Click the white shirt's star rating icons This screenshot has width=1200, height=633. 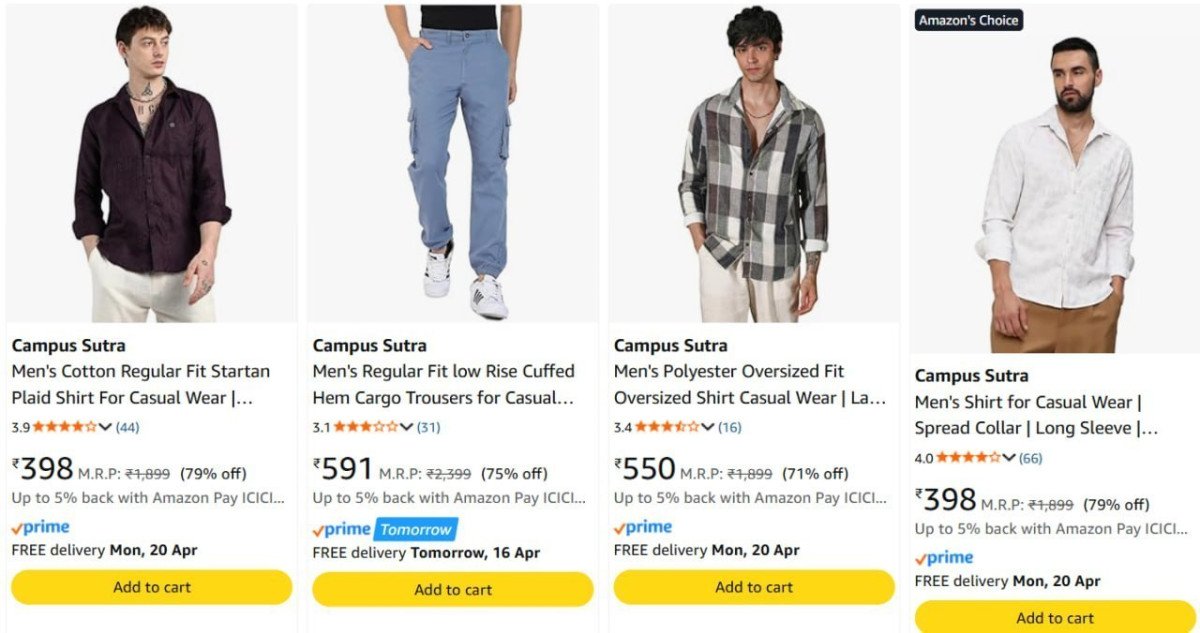tap(967, 458)
